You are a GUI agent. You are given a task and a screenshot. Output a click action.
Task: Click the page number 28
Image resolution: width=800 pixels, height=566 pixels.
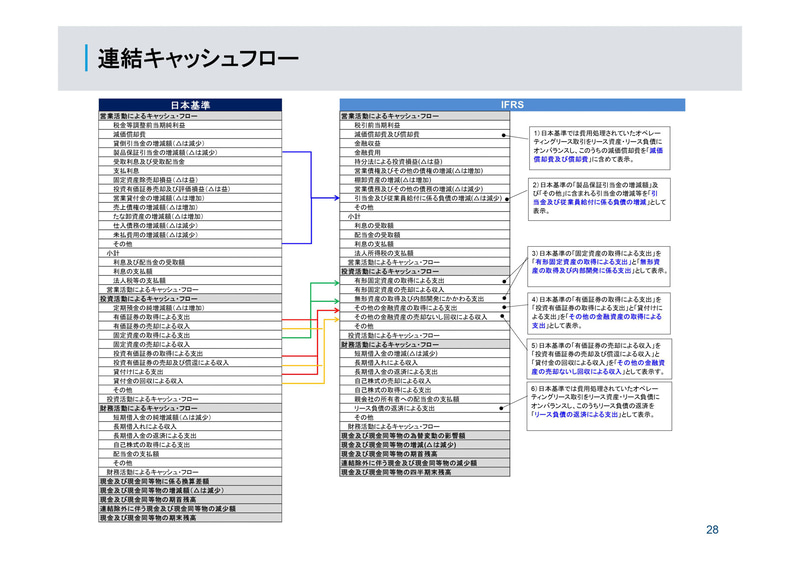[x=712, y=530]
